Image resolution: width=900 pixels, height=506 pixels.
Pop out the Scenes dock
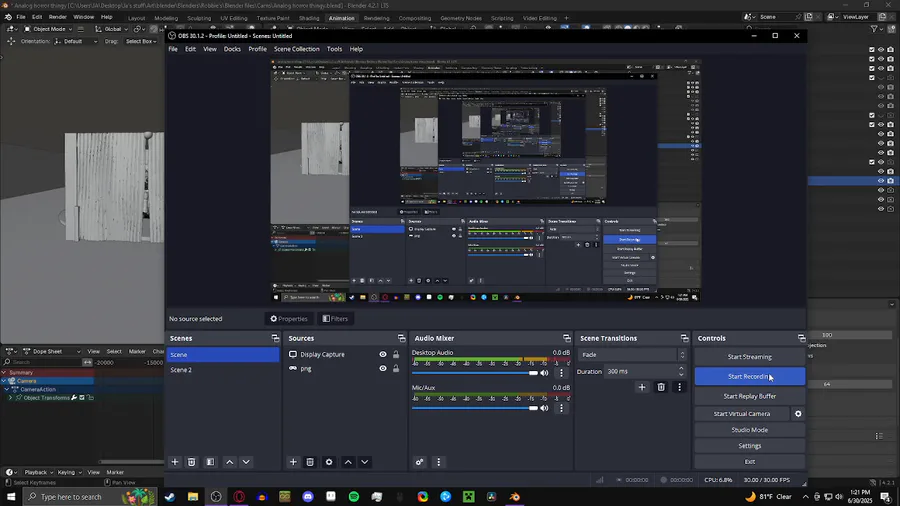coord(275,338)
